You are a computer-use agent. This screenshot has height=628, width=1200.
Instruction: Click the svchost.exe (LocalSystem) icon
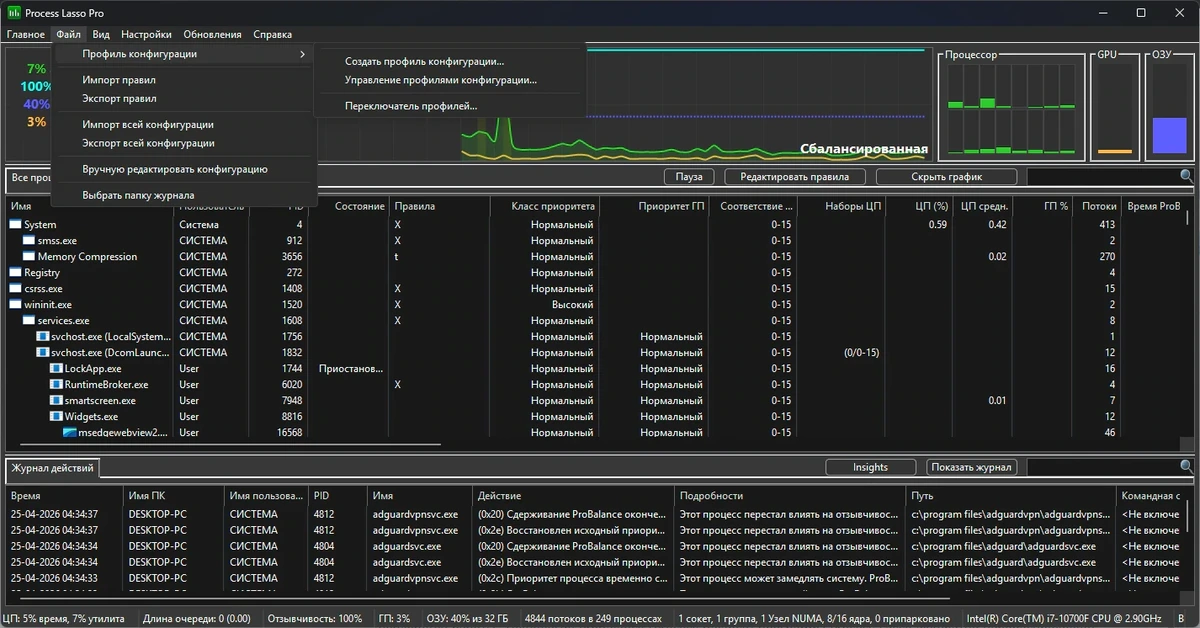(43, 337)
